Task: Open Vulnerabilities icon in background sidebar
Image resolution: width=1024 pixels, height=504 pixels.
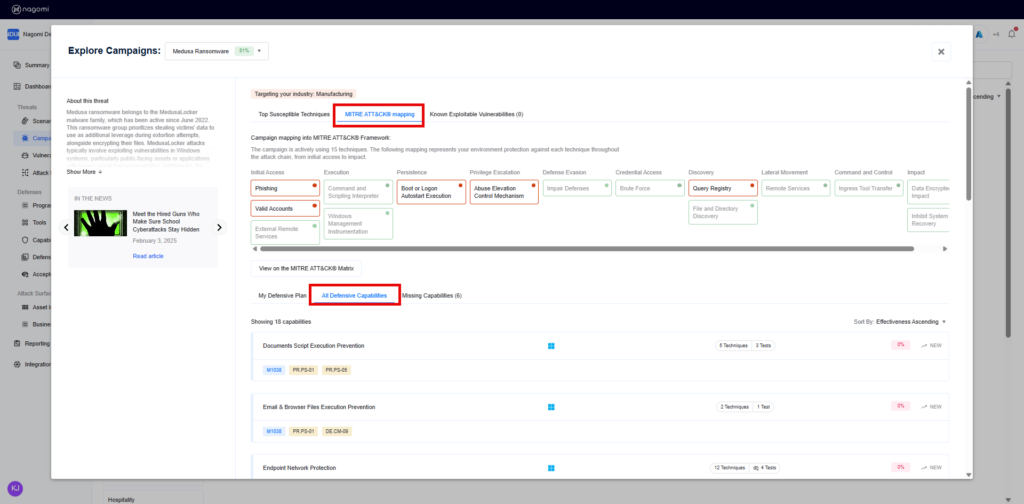Action: pyautogui.click(x=25, y=155)
